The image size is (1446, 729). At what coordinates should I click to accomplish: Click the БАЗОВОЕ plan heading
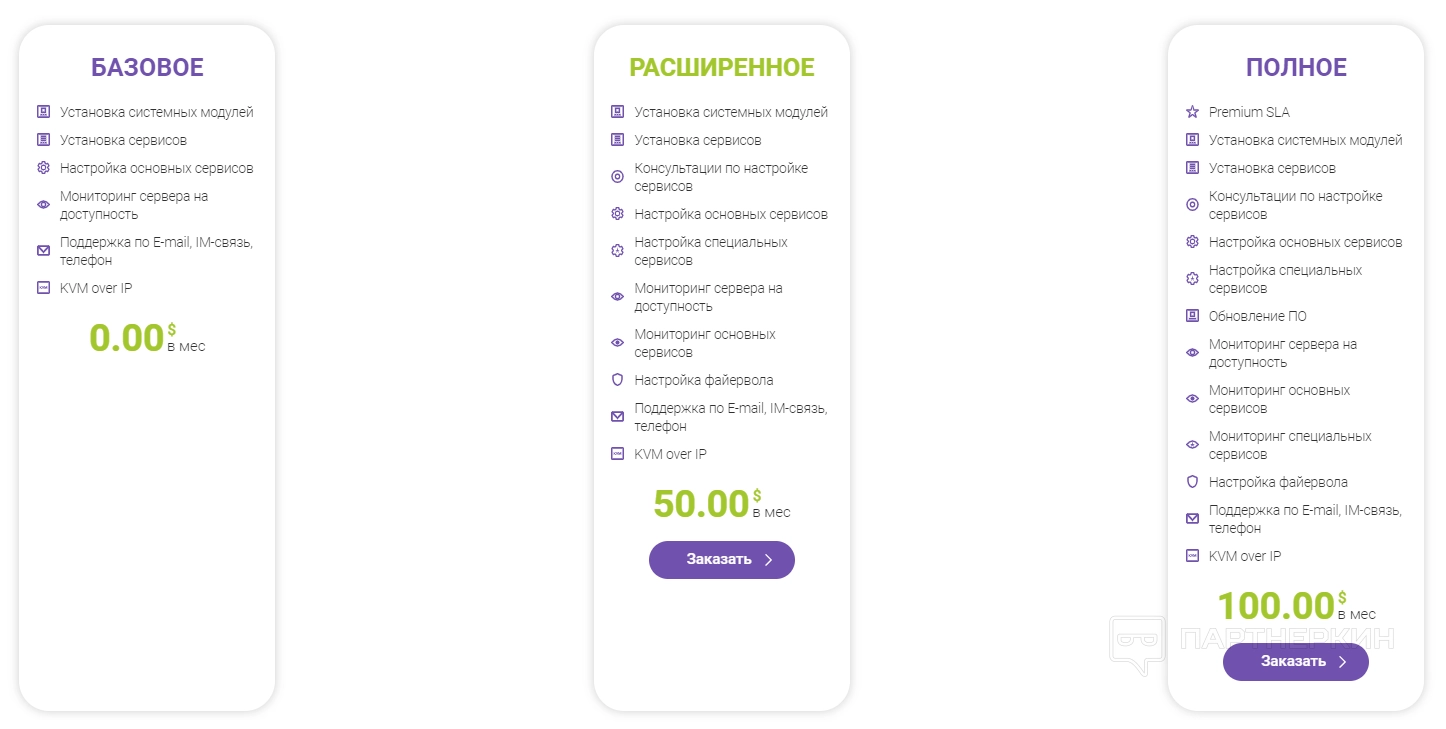click(x=147, y=68)
